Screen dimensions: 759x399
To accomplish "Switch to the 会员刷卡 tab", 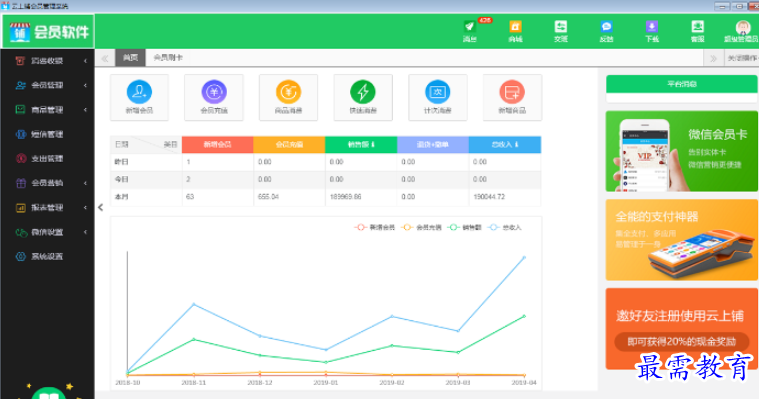I will tap(168, 58).
